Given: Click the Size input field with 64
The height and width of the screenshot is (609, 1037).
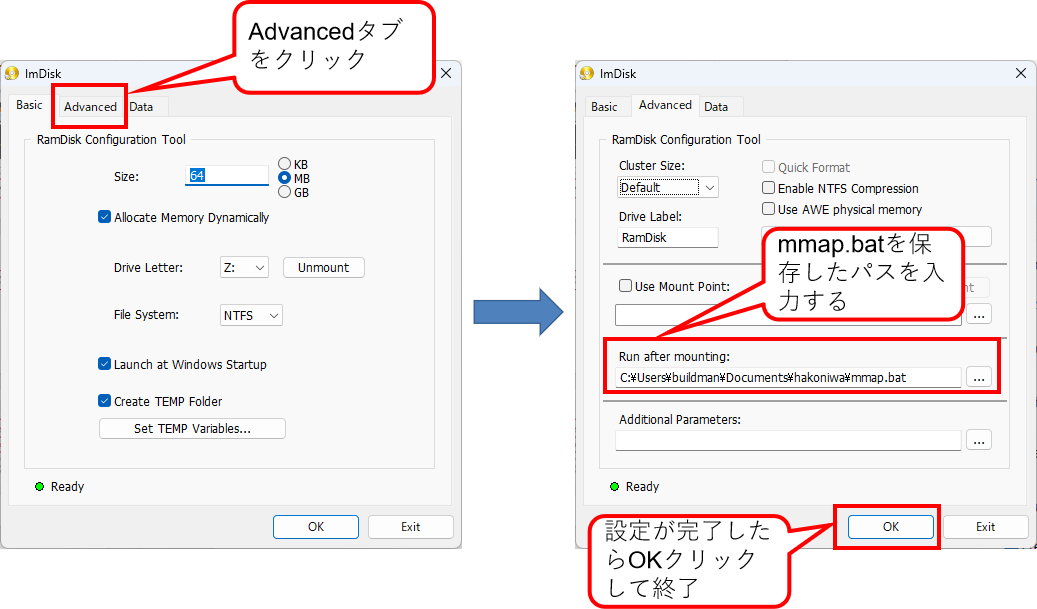Looking at the screenshot, I should [x=227, y=175].
